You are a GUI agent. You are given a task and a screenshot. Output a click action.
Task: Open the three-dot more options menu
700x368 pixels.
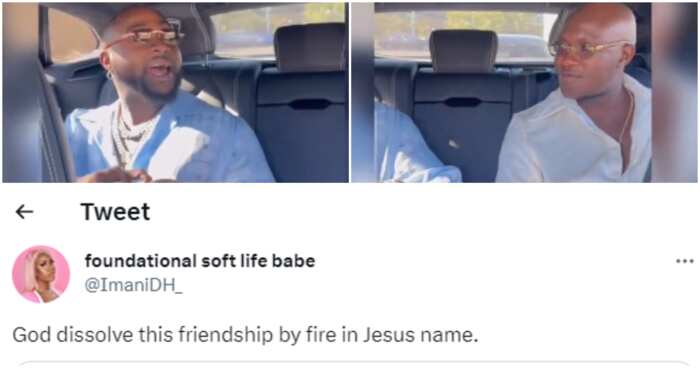click(684, 261)
